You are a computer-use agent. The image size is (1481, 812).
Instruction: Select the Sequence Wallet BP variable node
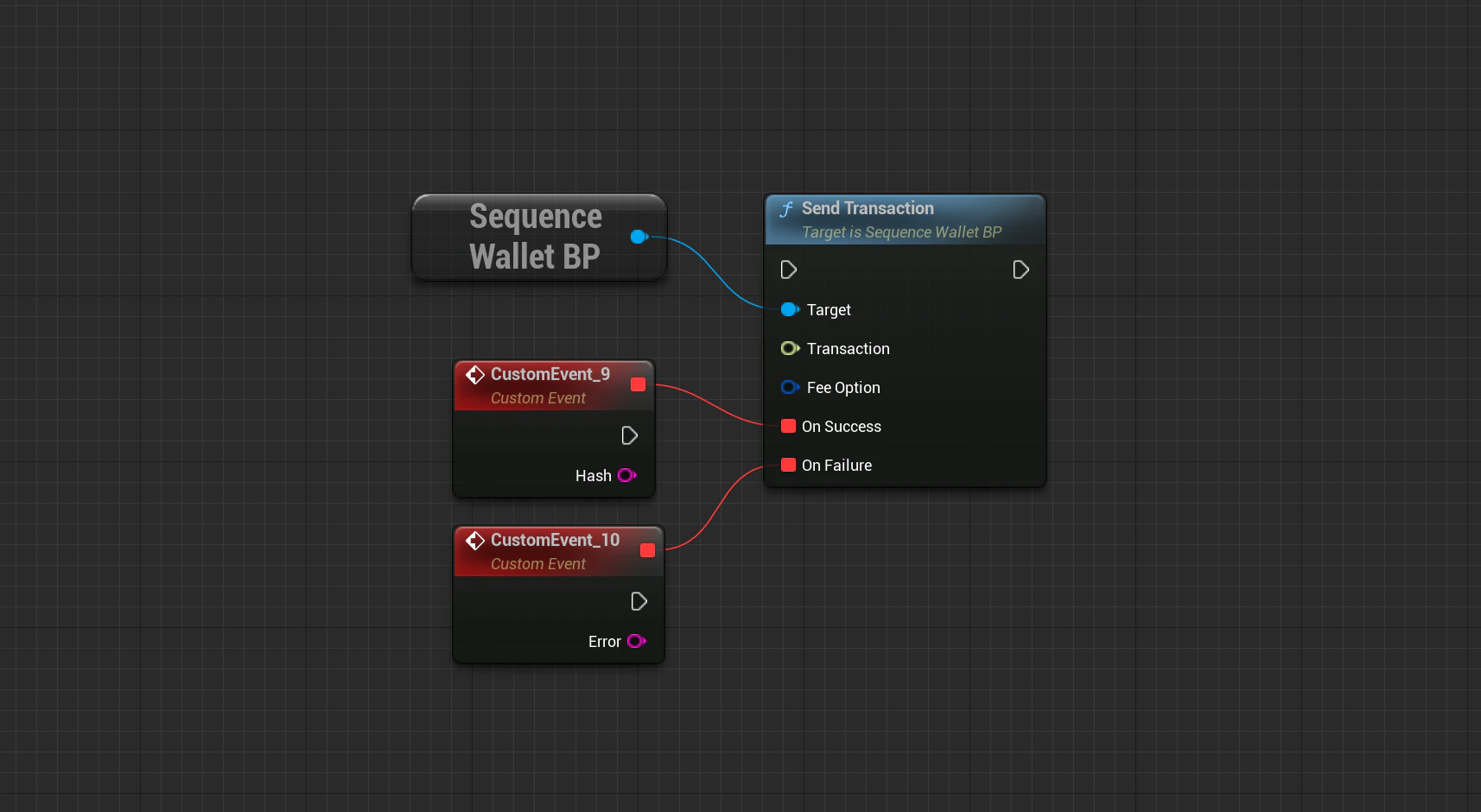click(x=539, y=237)
